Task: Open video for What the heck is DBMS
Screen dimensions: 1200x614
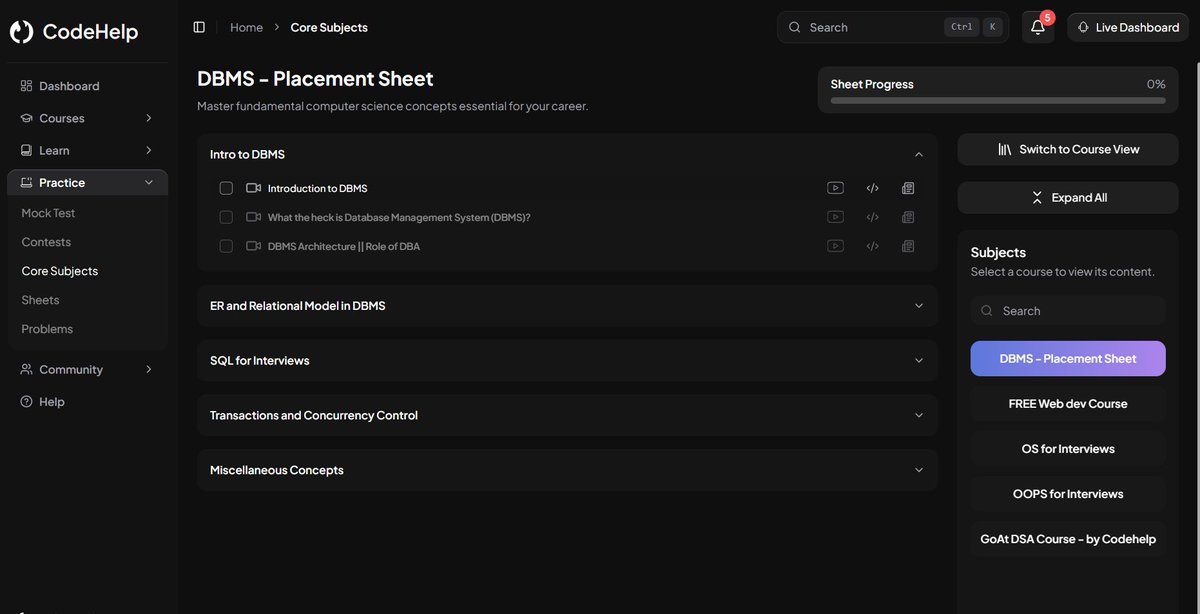Action: click(x=835, y=217)
